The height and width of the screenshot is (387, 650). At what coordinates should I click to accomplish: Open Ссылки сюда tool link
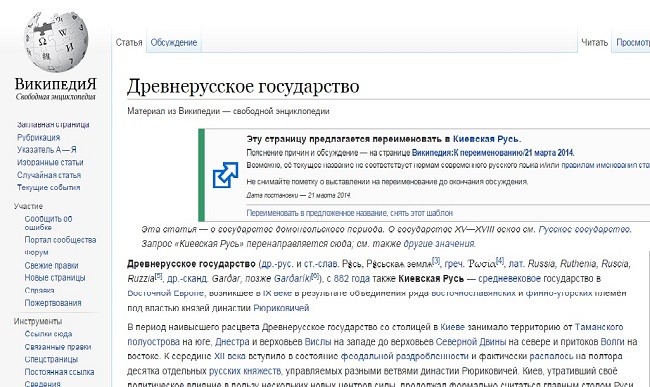[x=48, y=334]
